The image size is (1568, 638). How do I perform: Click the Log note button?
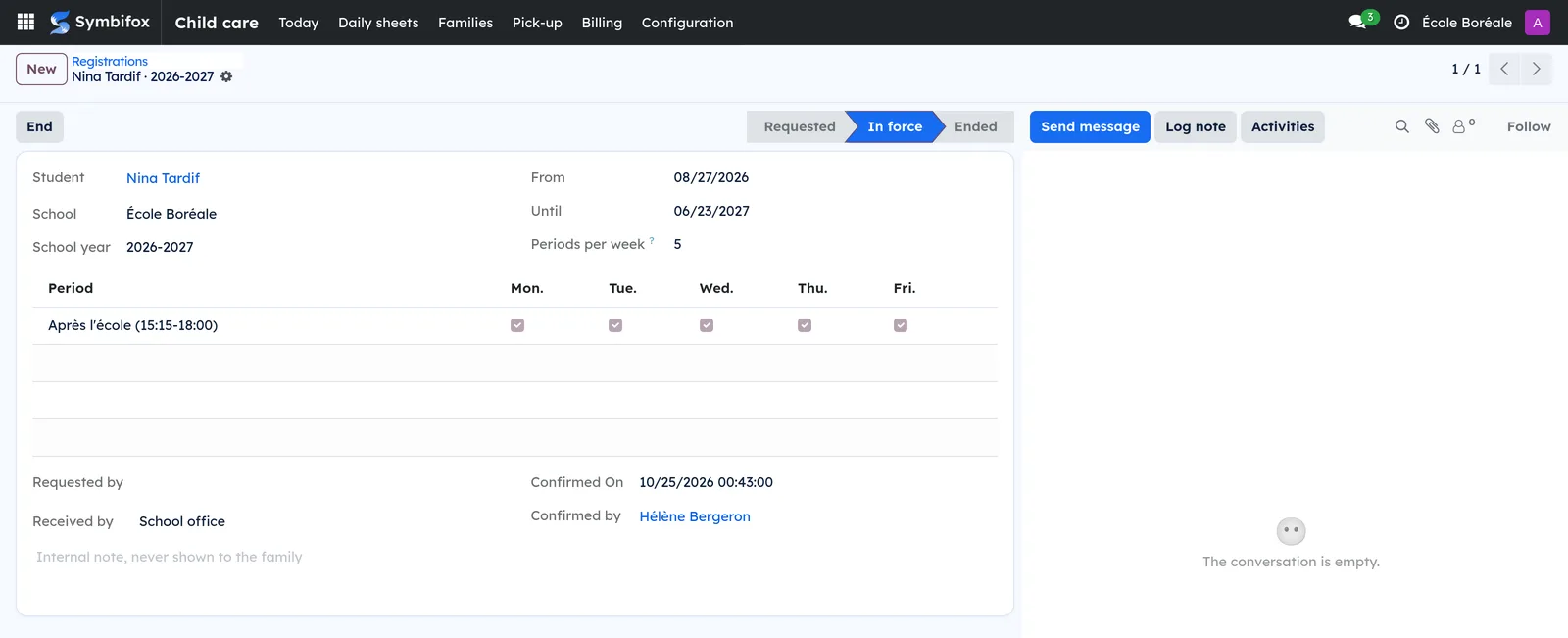point(1196,126)
